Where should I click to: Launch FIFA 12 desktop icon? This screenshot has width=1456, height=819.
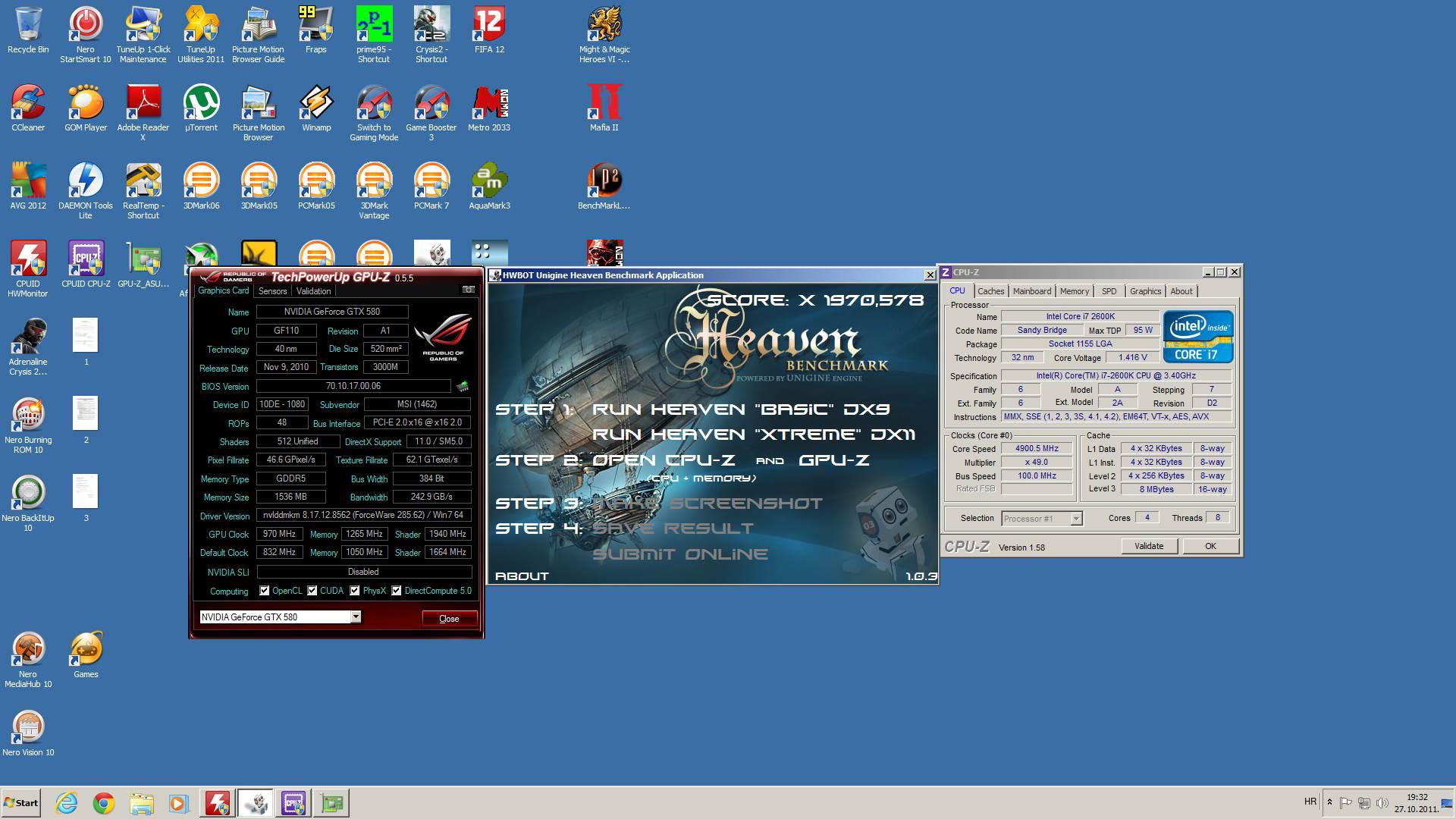489,30
